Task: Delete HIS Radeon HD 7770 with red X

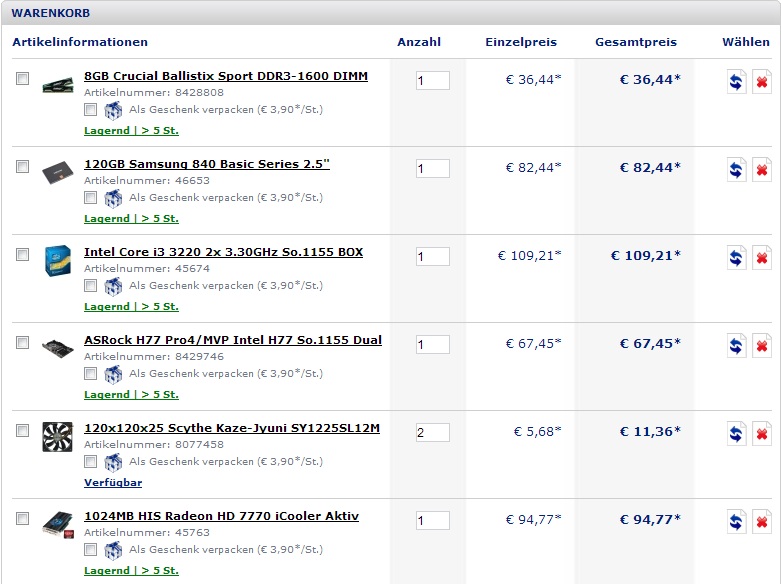Action: [x=762, y=522]
